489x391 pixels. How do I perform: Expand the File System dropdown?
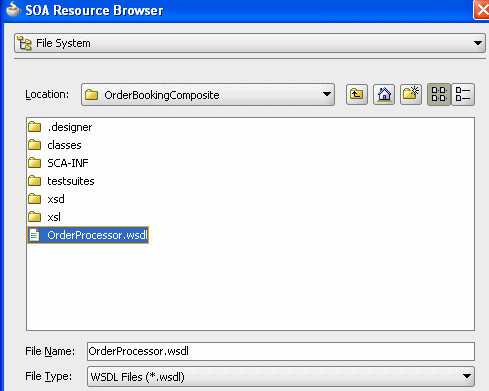click(478, 43)
